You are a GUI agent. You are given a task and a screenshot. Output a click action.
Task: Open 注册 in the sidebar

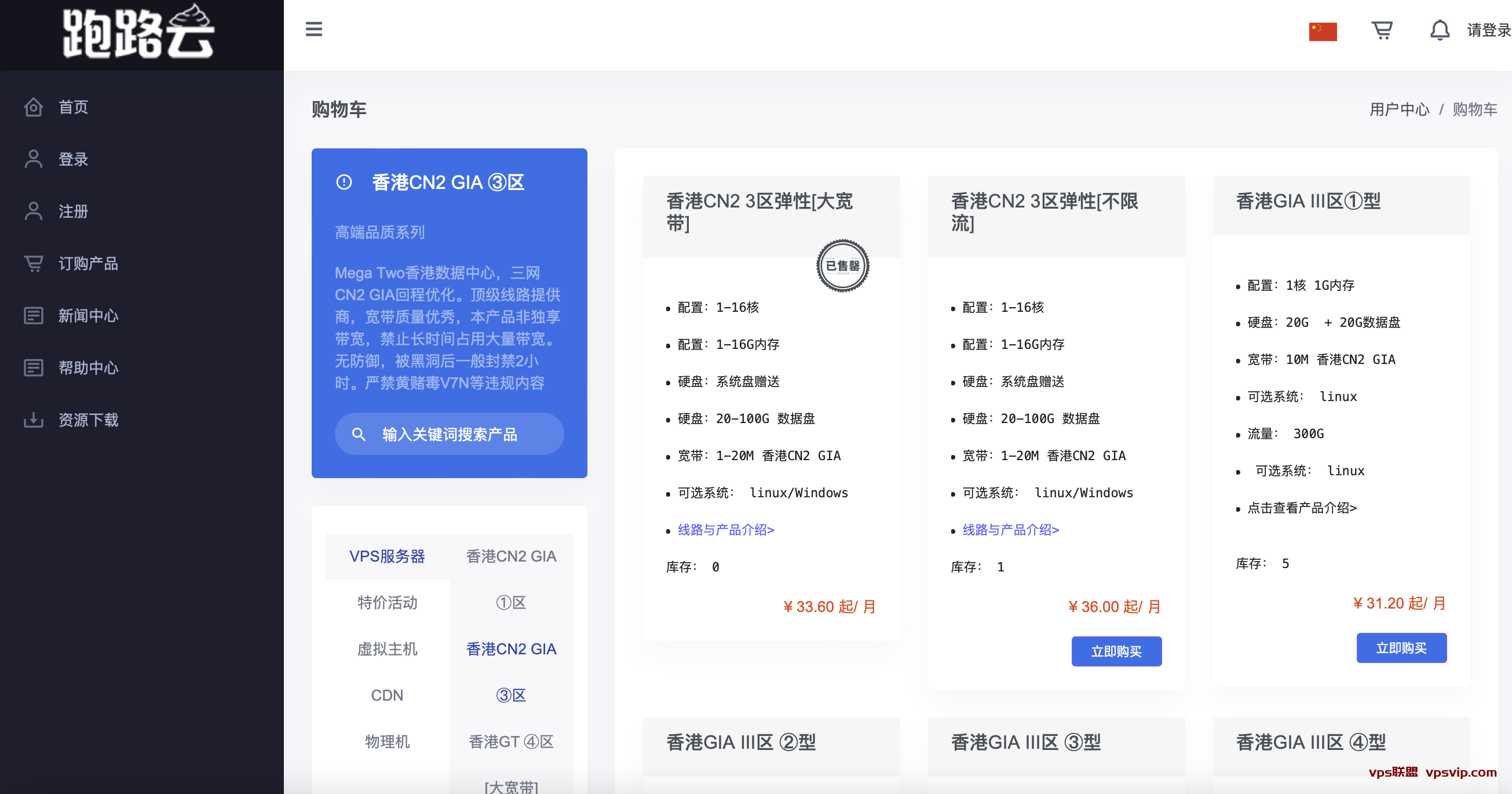[x=73, y=212]
